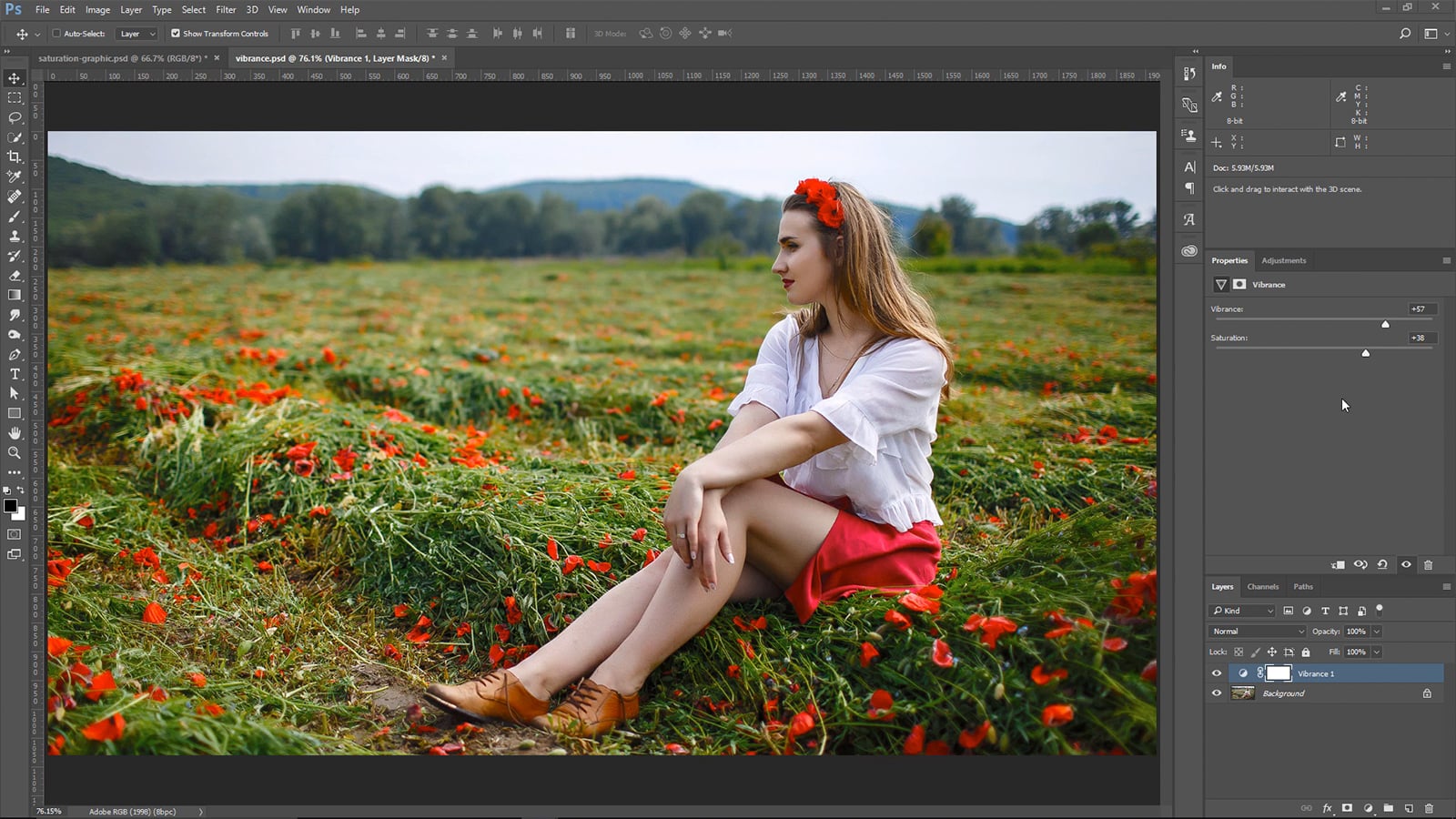Viewport: 1456px width, 819px height.
Task: Click the Vibrance 1 layer mask thumbnail
Action: [x=1278, y=673]
